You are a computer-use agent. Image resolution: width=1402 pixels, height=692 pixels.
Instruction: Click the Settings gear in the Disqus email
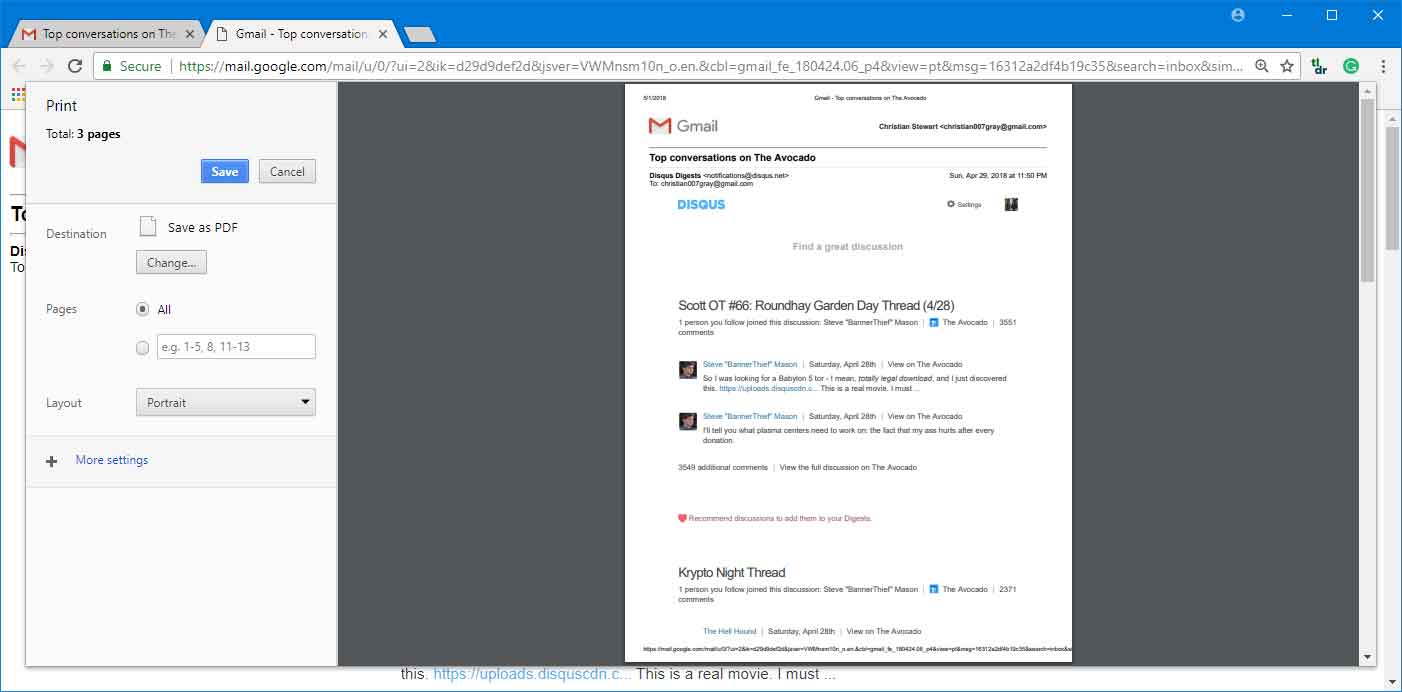point(950,204)
